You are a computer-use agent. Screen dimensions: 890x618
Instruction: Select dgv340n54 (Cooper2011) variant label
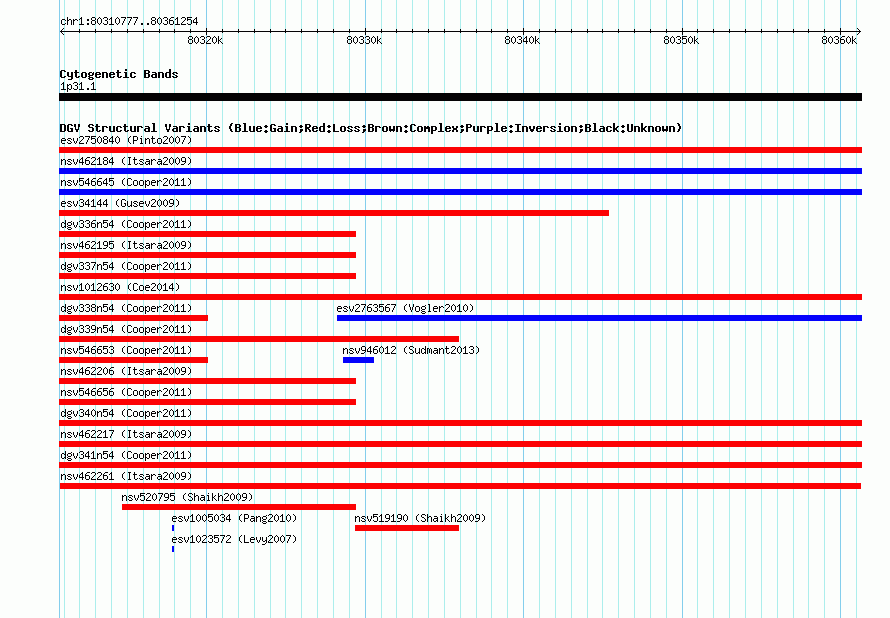(x=126, y=413)
